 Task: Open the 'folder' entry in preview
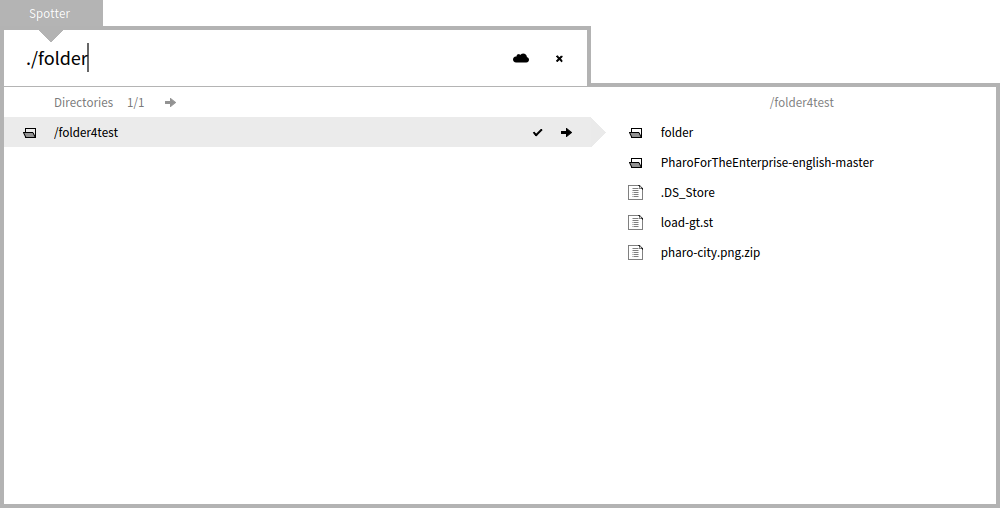tap(677, 133)
